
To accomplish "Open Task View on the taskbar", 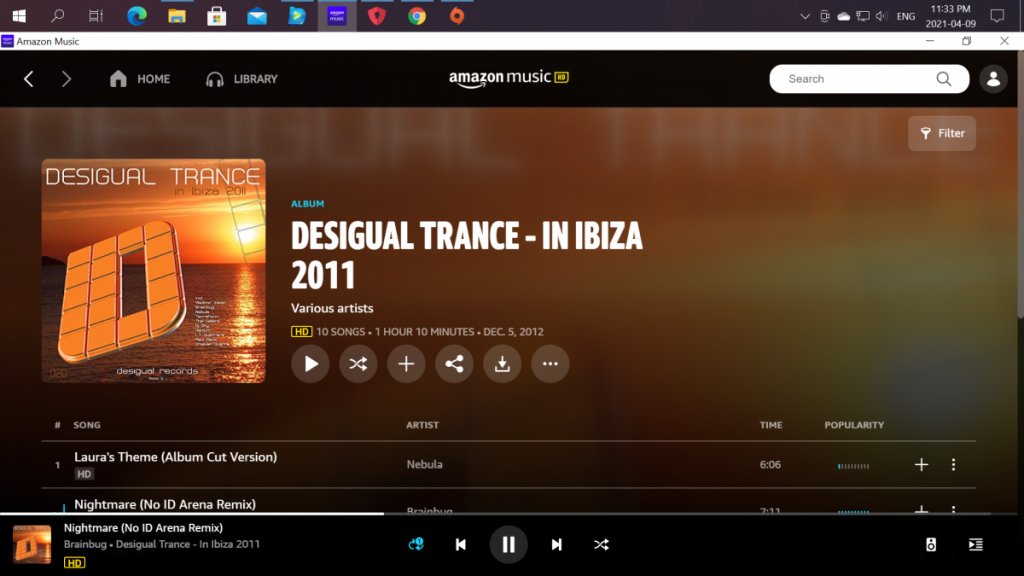I will [96, 16].
